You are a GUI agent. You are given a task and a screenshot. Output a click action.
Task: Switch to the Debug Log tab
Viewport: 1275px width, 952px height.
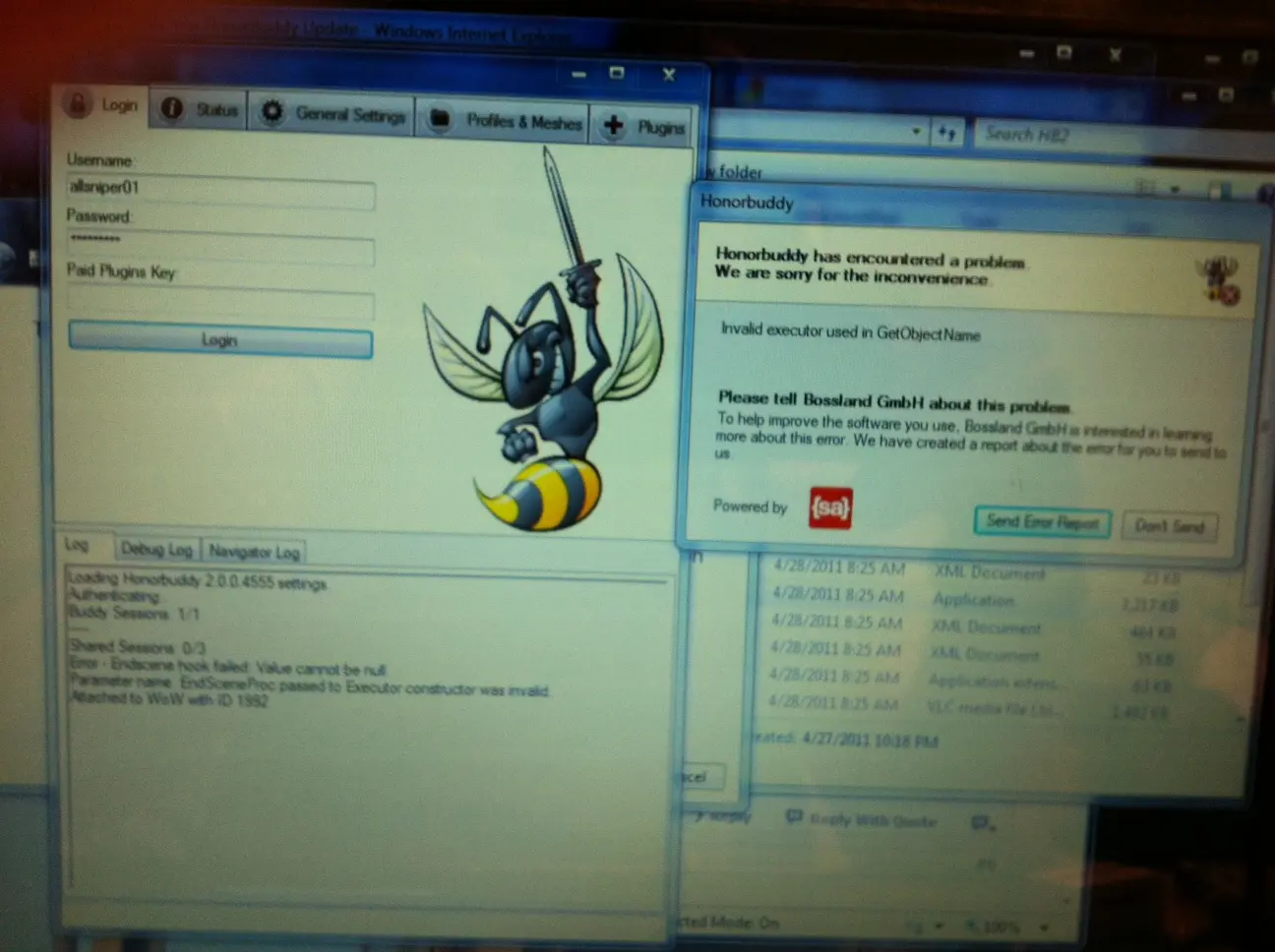point(156,550)
